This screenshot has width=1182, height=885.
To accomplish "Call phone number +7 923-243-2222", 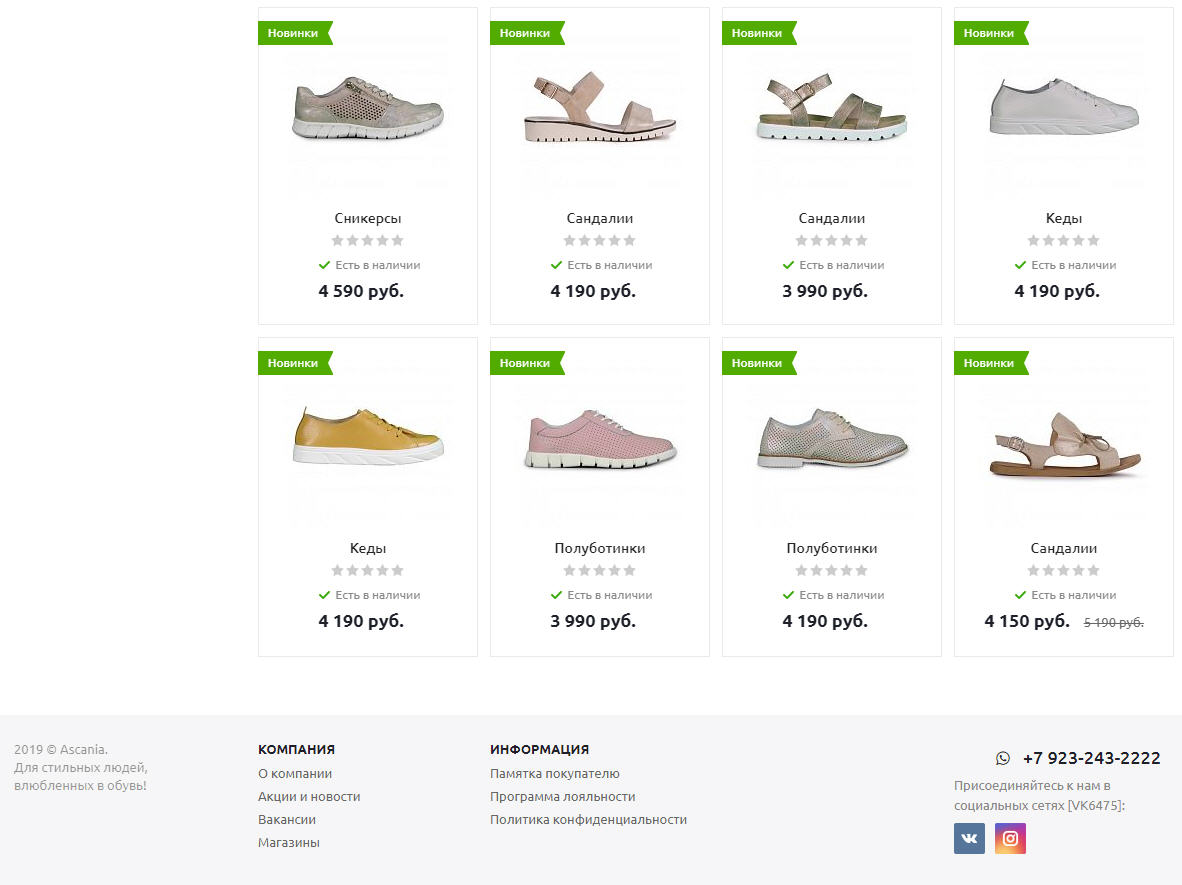I will point(1091,758).
